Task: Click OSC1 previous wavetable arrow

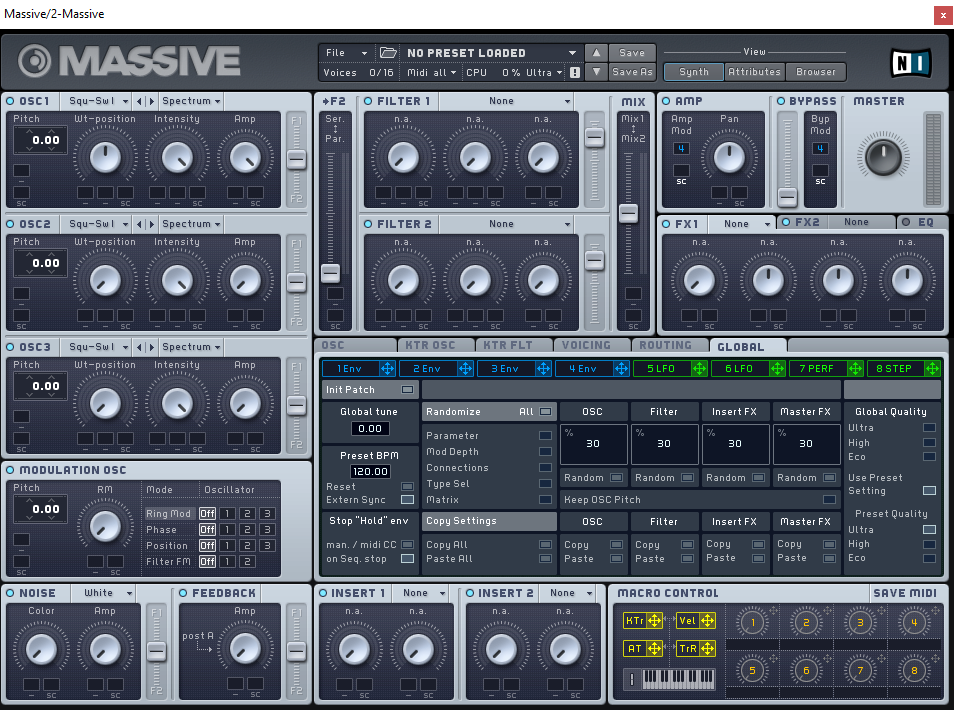Action: [139, 101]
